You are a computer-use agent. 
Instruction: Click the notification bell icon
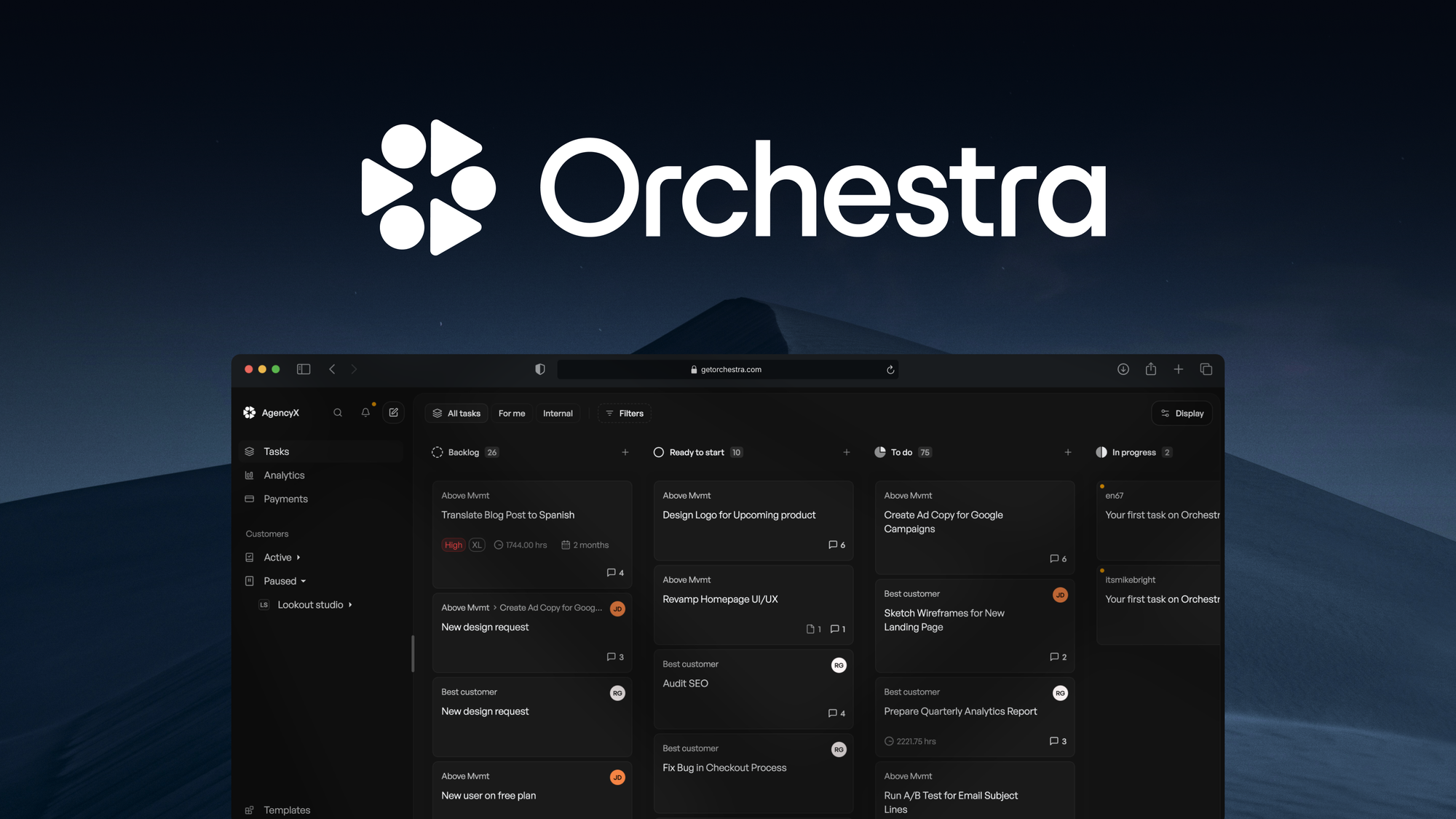click(365, 412)
